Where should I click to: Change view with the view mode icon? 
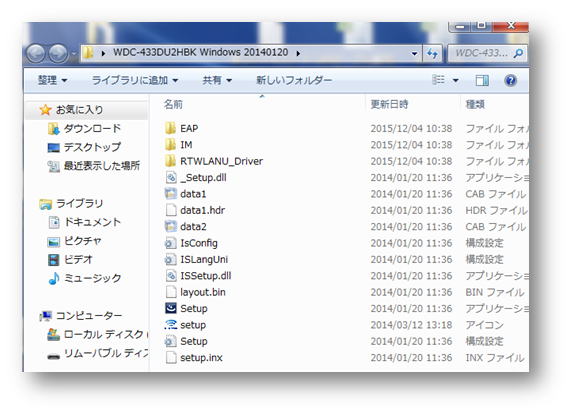coord(438,80)
